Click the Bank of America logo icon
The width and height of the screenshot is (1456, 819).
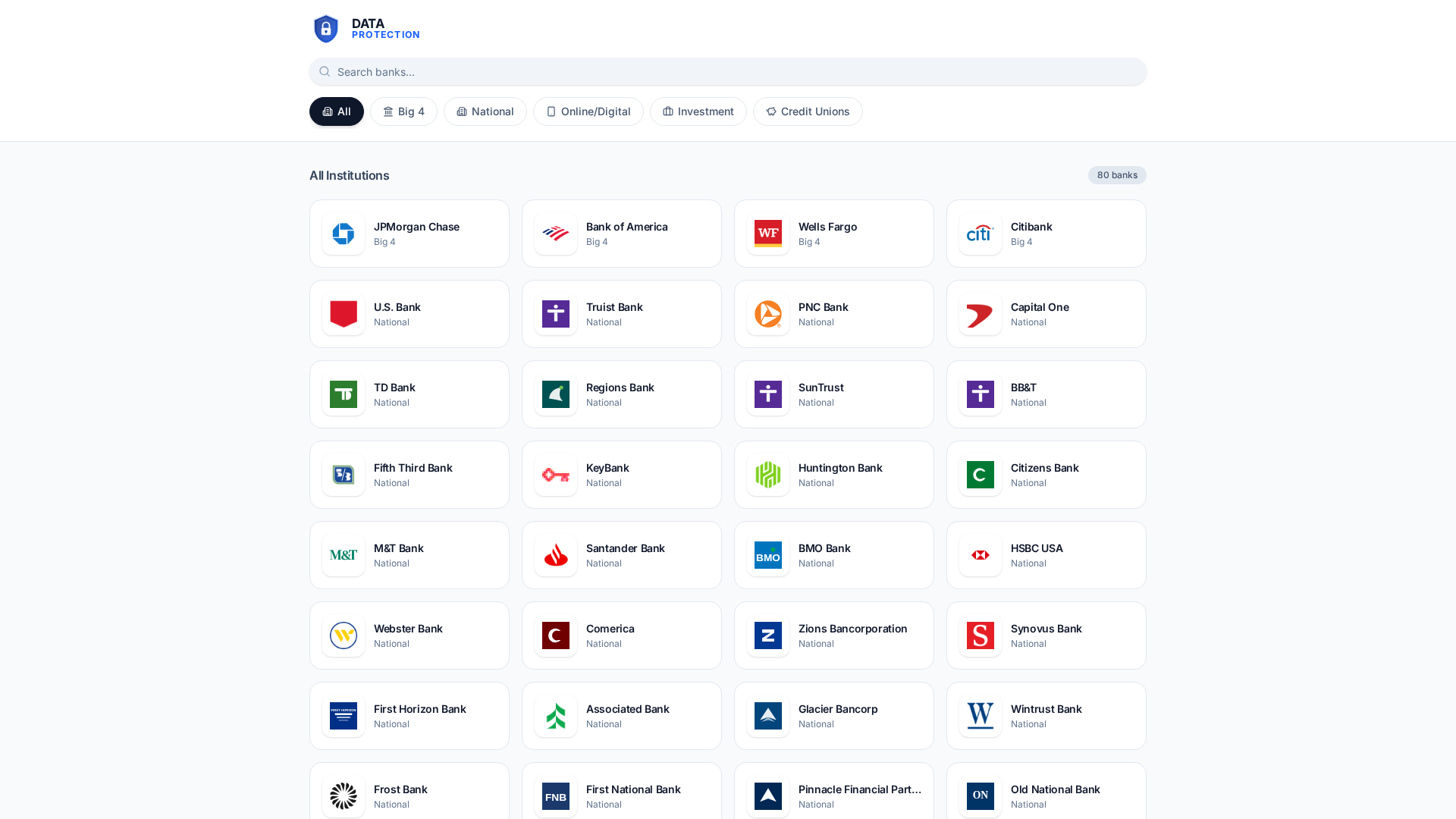pyautogui.click(x=556, y=234)
